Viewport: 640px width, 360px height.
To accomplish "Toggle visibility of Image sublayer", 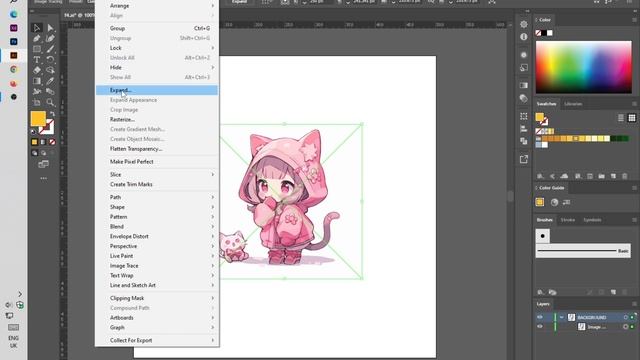I will 540,327.
